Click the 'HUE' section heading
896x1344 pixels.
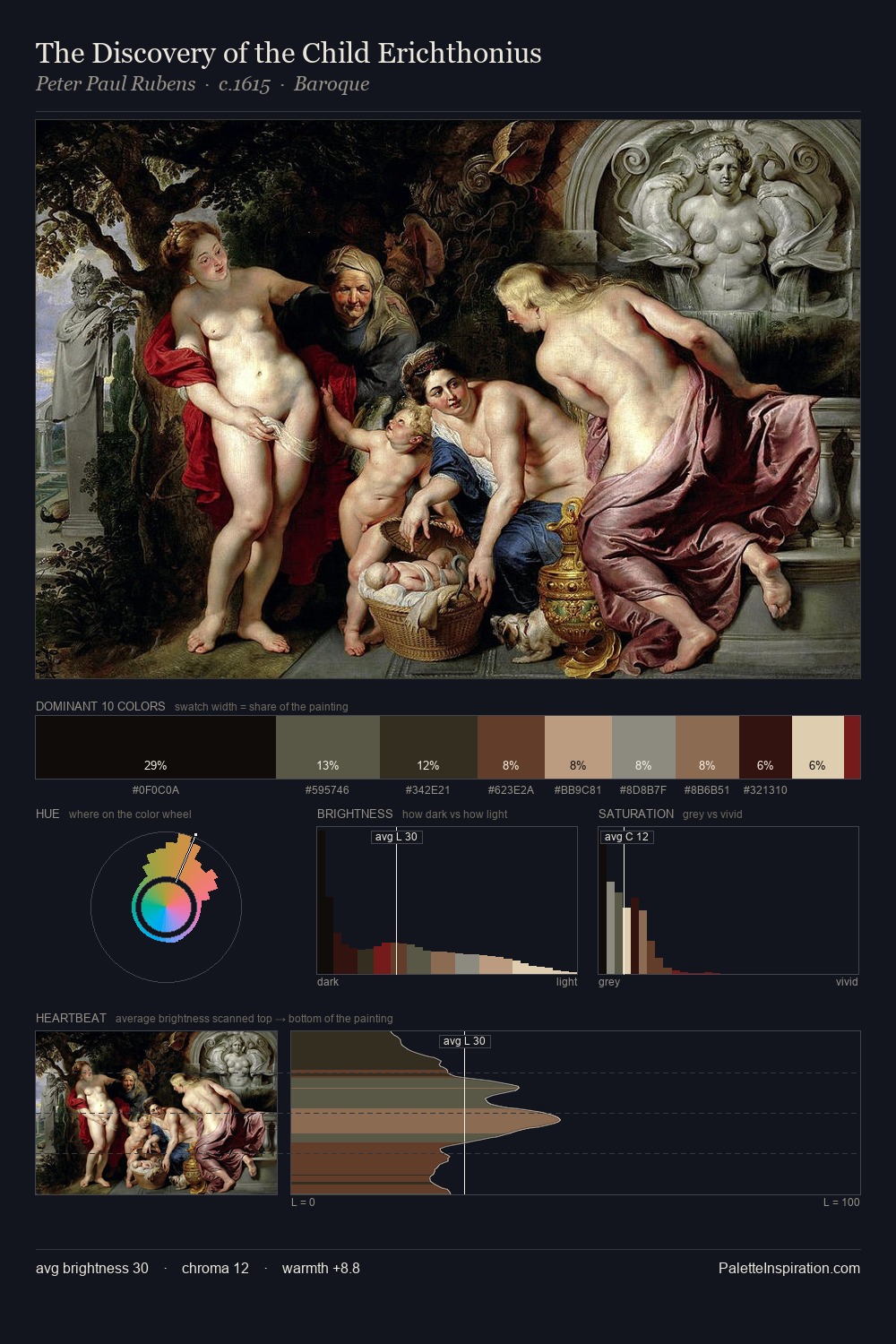coord(47,814)
